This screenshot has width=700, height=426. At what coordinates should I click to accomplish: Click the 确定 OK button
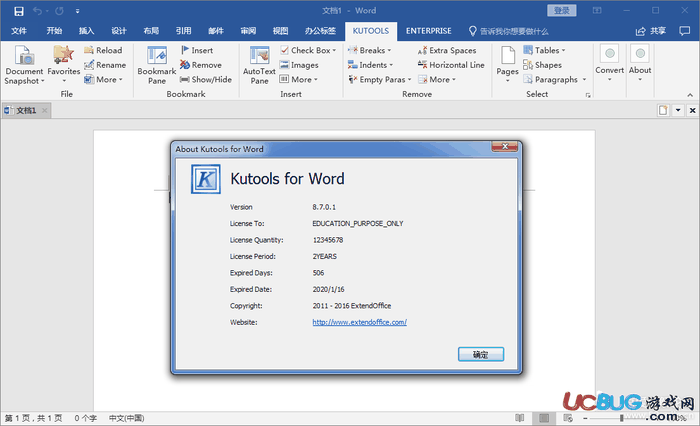point(481,354)
